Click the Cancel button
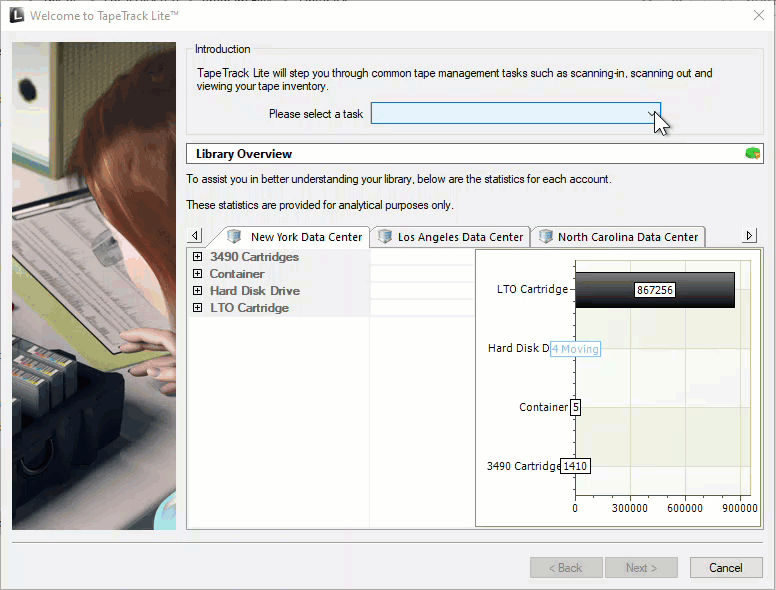This screenshot has height=590, width=776. pos(726,567)
